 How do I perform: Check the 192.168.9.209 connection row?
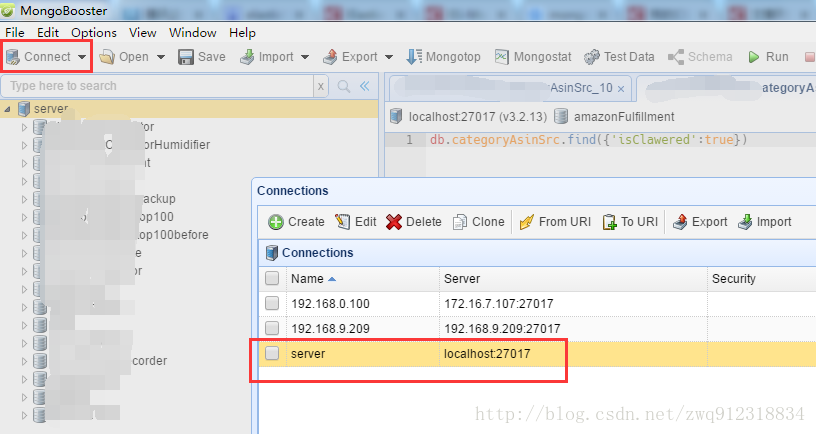coord(272,328)
